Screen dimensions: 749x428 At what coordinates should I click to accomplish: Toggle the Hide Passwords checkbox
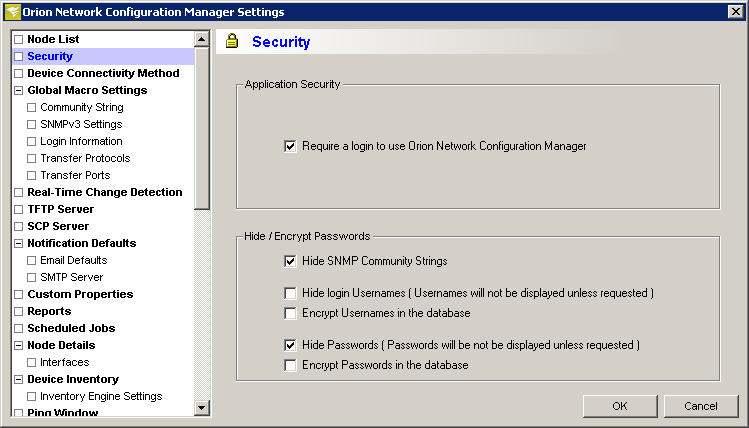pyautogui.click(x=290, y=345)
